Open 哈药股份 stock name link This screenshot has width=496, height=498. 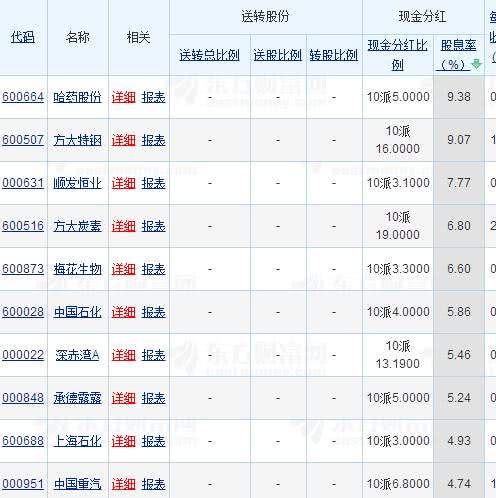pos(77,97)
